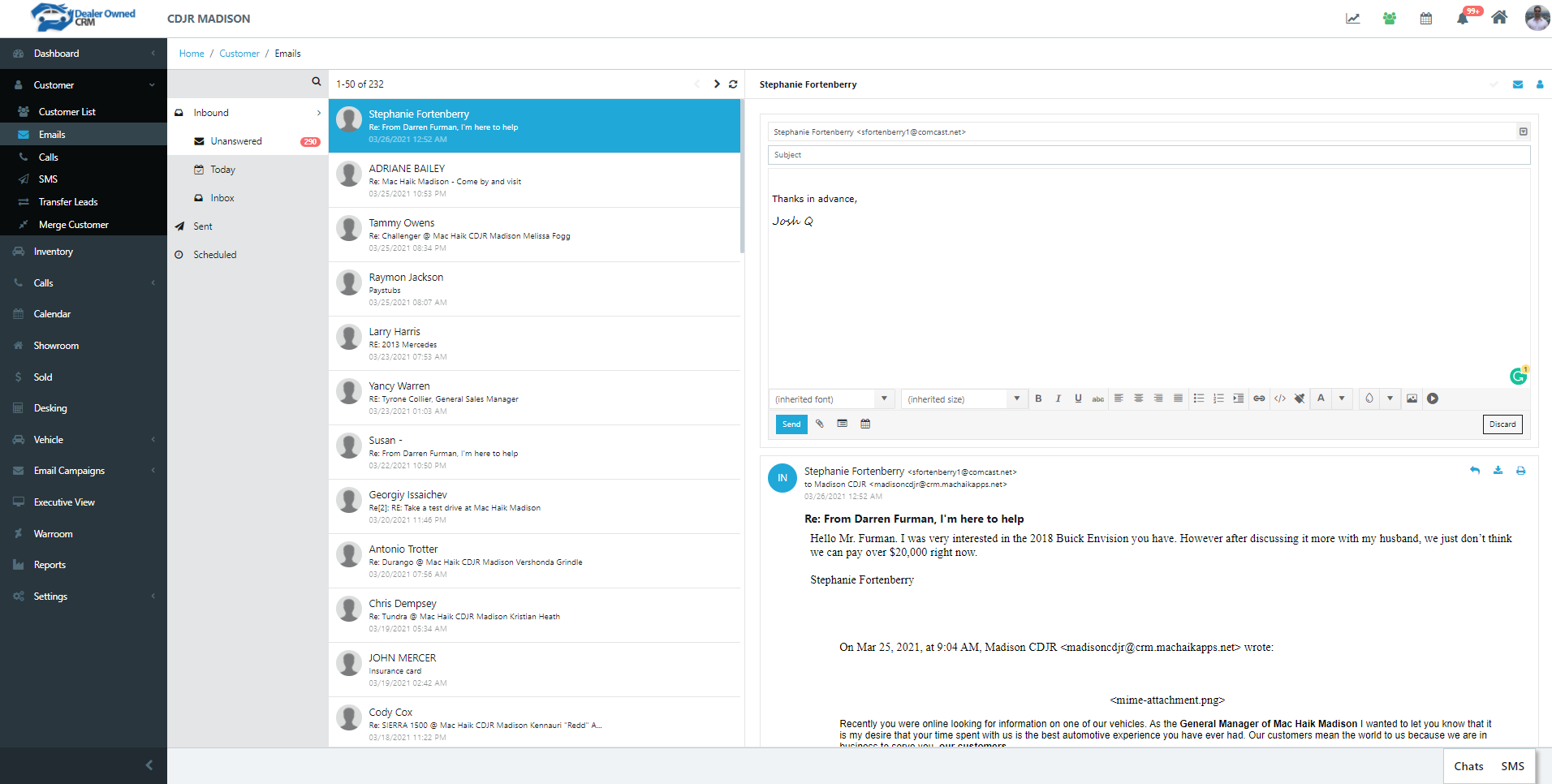Toggle bold formatting in the editor
The width and height of the screenshot is (1552, 784).
coord(1038,398)
